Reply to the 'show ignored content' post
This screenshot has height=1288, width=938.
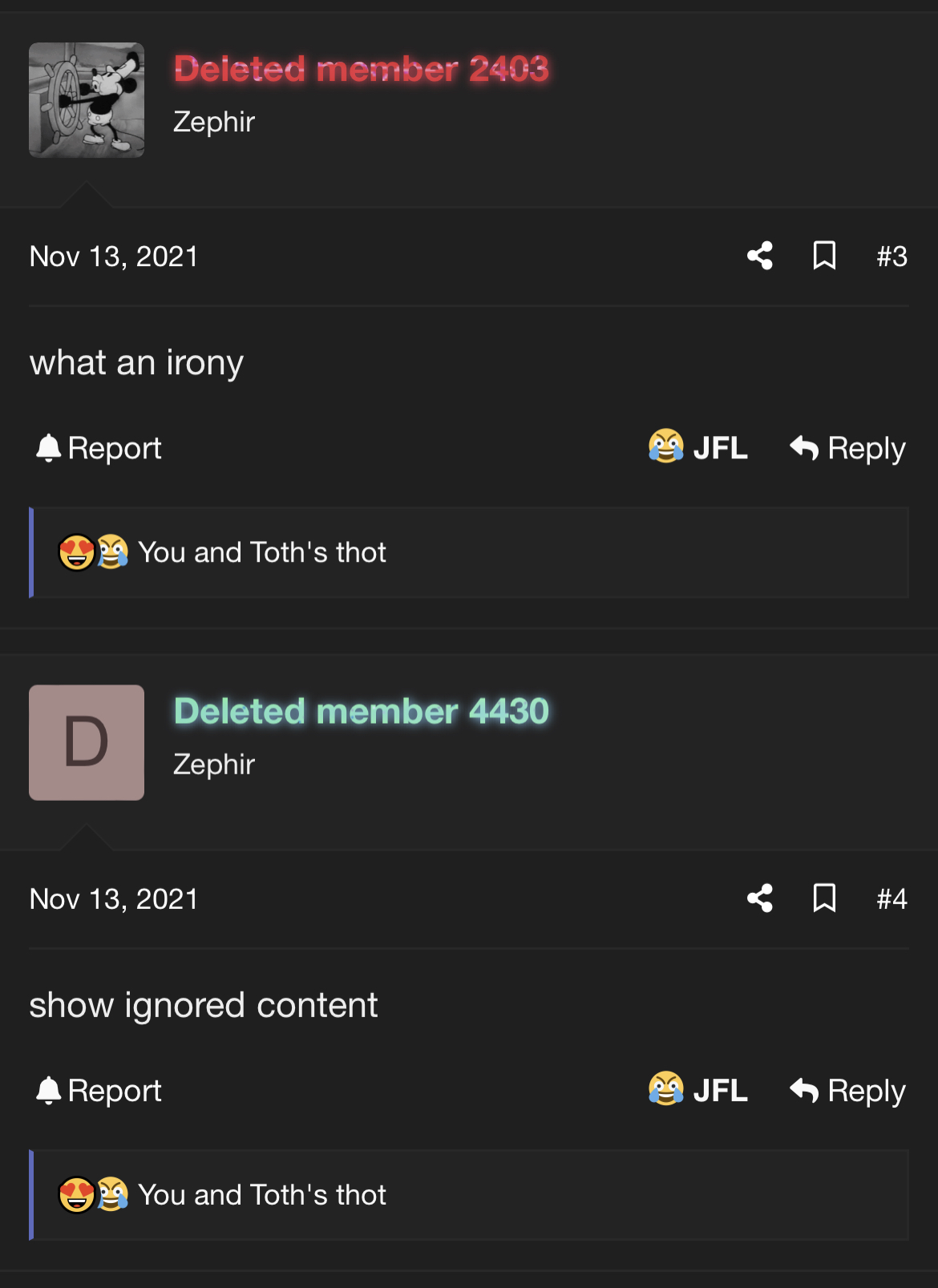pyautogui.click(x=847, y=1091)
